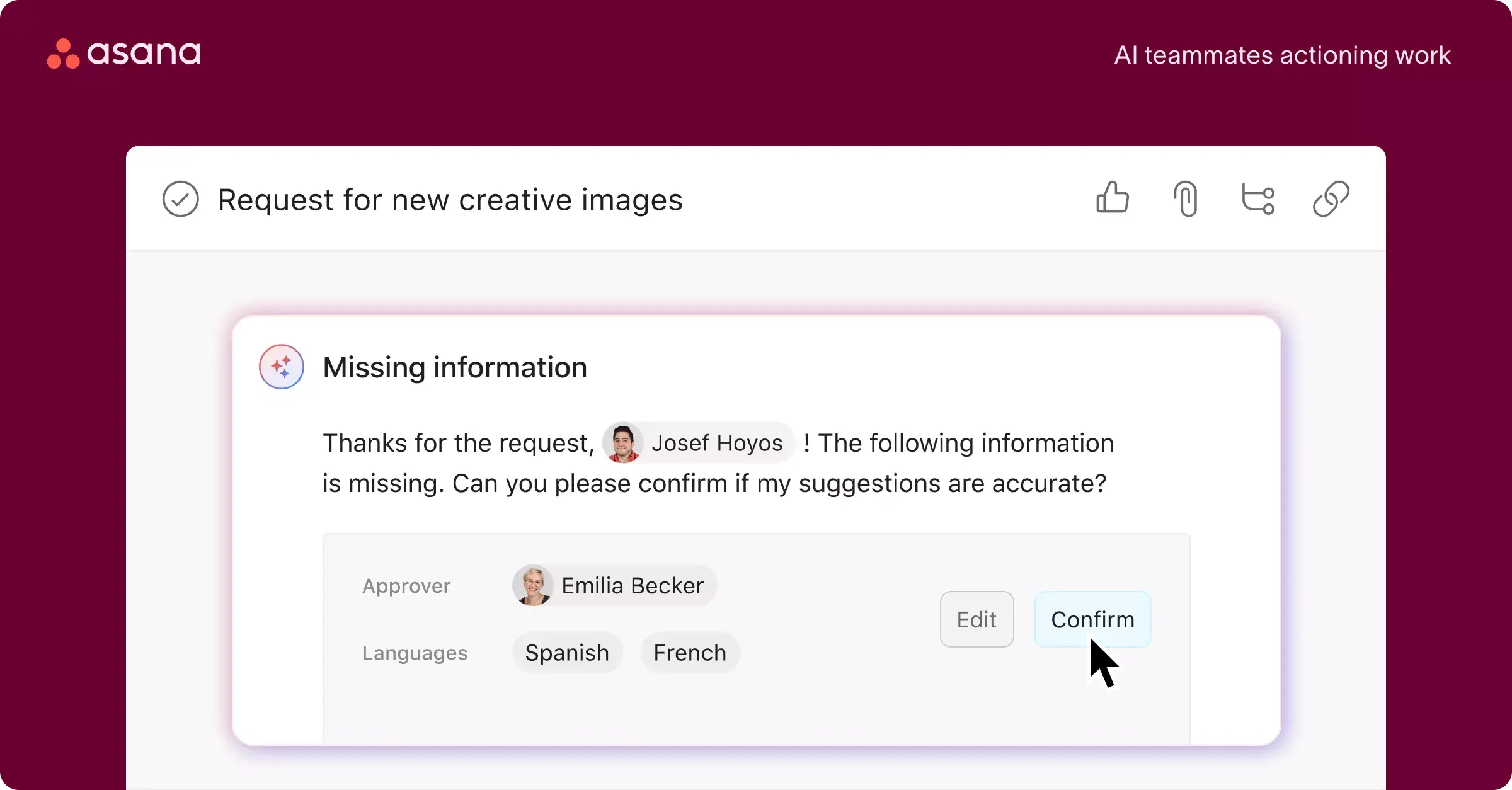Open the languages field expander

[415, 652]
